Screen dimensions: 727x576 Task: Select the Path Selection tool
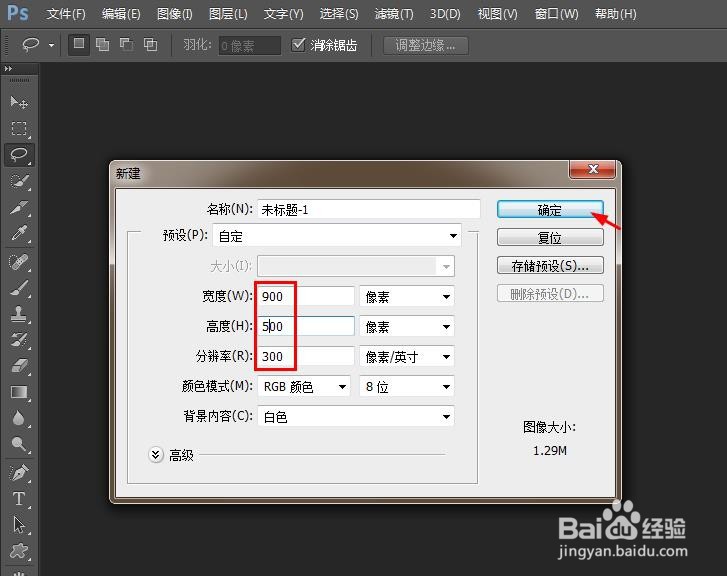click(19, 525)
